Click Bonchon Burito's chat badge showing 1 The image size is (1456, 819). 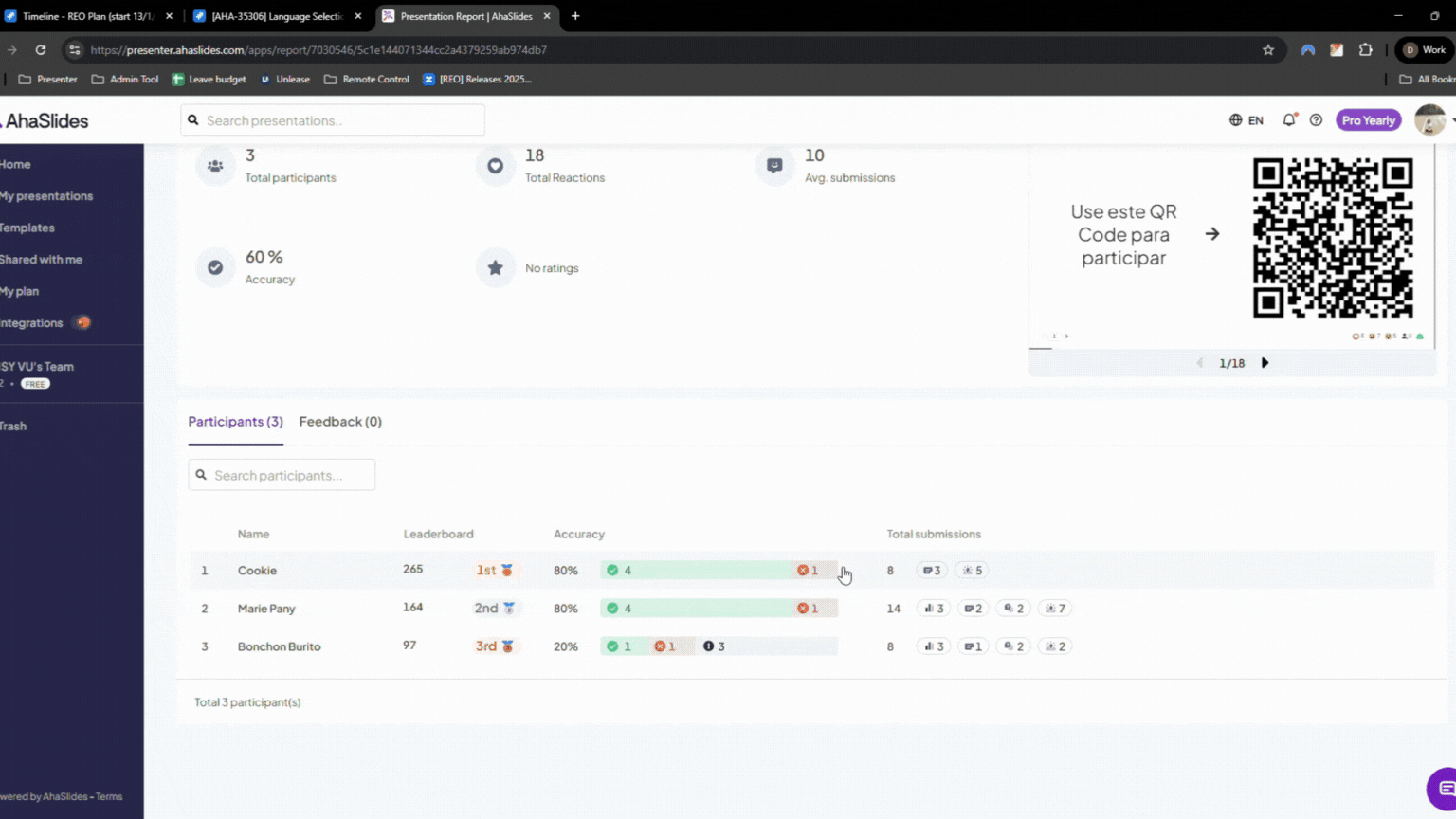(973, 646)
